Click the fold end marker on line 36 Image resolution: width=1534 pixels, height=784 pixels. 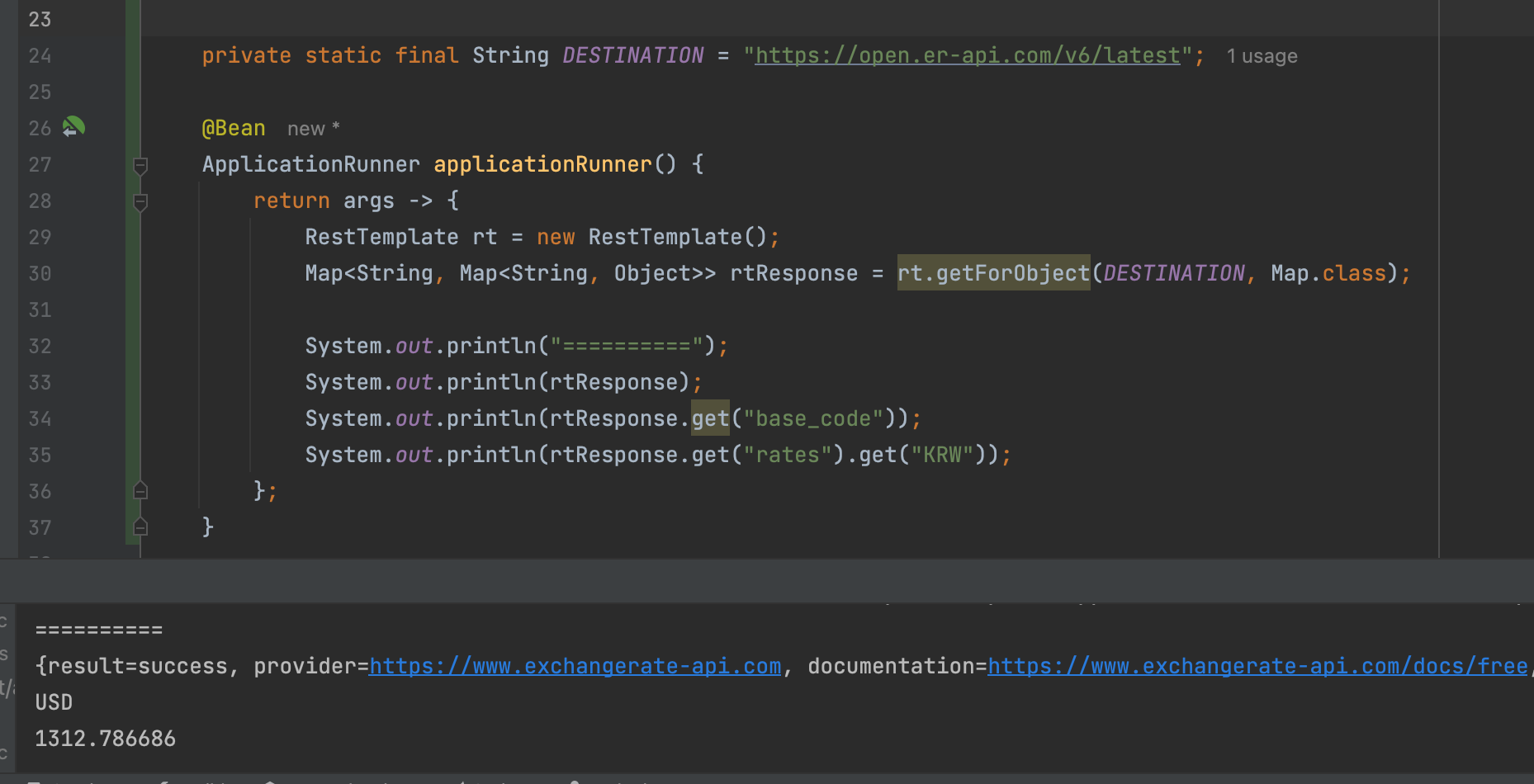point(140,491)
